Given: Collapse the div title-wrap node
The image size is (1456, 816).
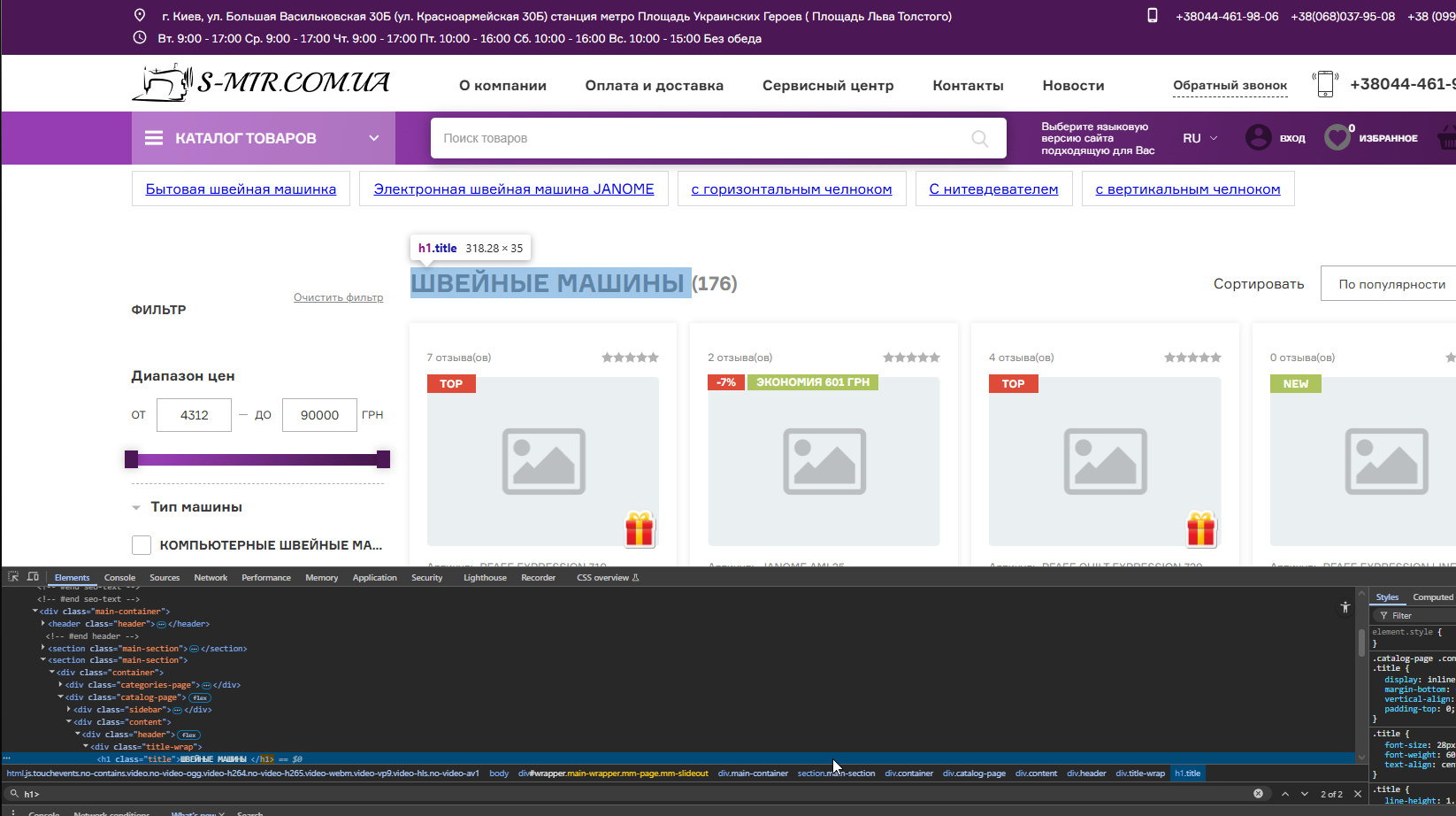Looking at the screenshot, I should (86, 747).
